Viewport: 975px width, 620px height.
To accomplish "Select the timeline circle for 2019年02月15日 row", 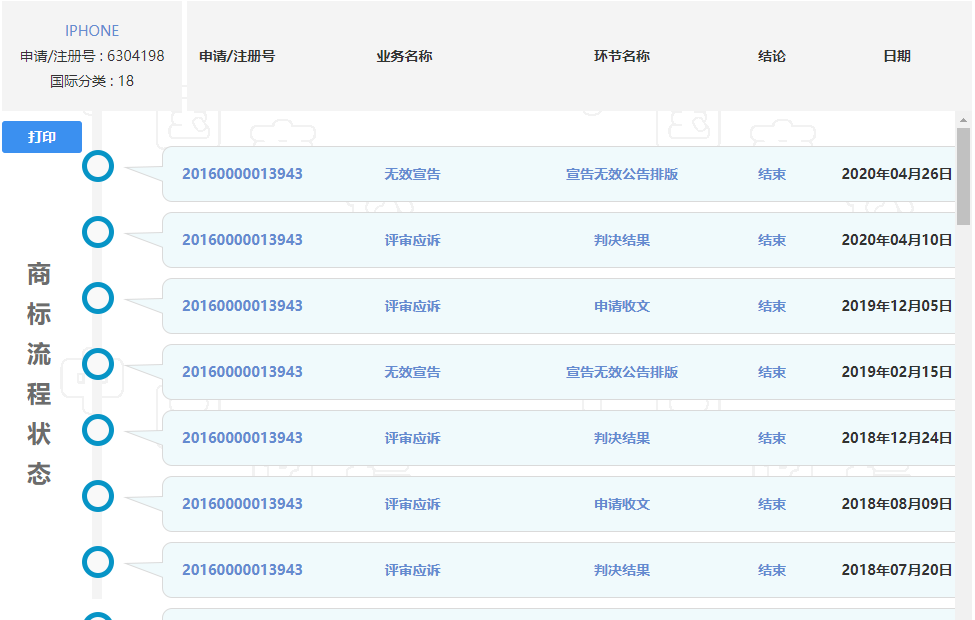I will click(98, 364).
